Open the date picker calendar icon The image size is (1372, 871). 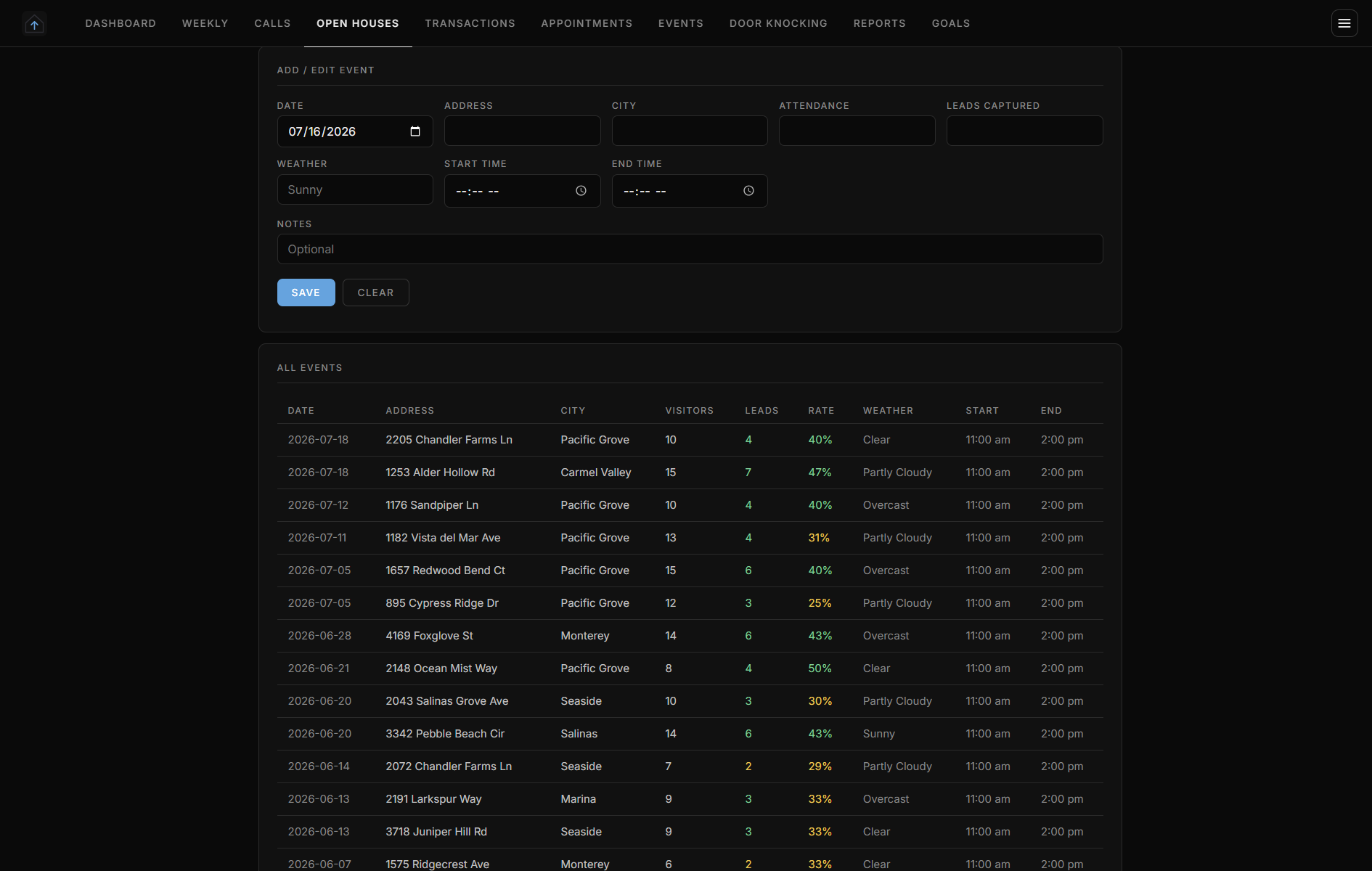click(x=415, y=131)
